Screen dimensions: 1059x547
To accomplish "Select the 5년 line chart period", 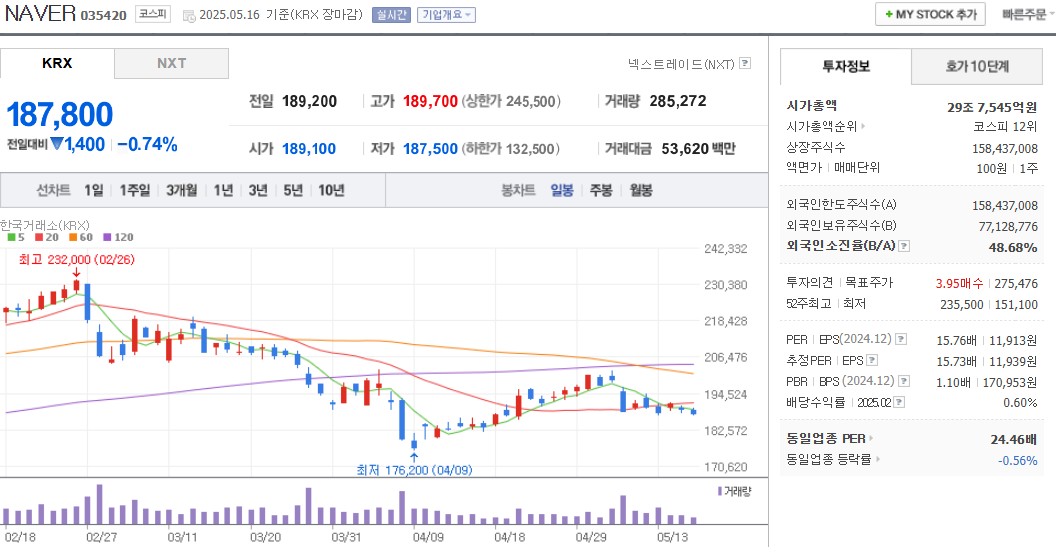I will click(293, 190).
